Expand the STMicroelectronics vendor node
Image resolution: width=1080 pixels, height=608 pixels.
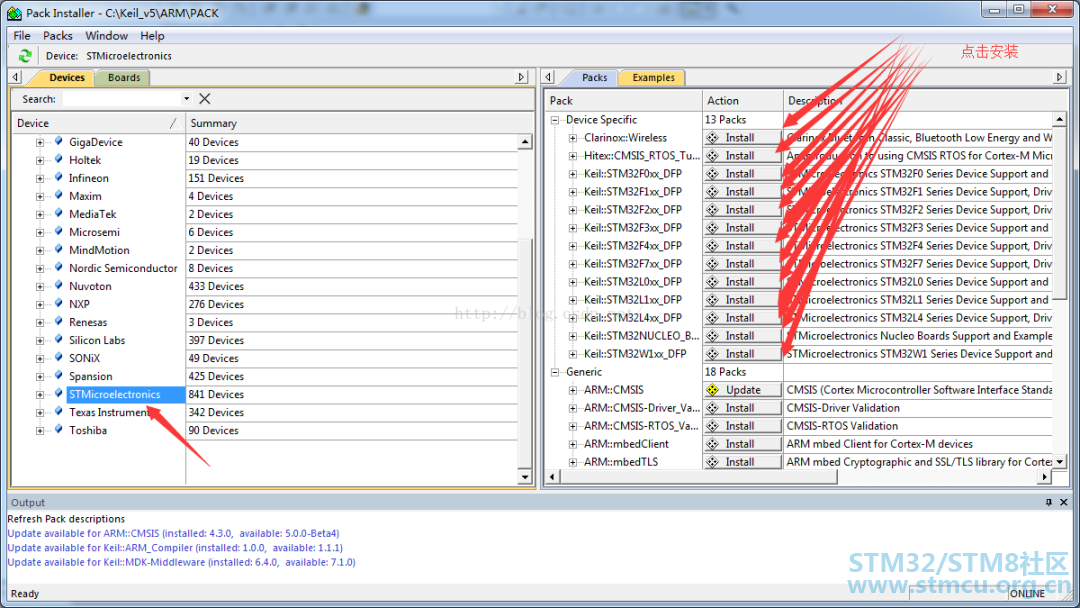point(40,395)
